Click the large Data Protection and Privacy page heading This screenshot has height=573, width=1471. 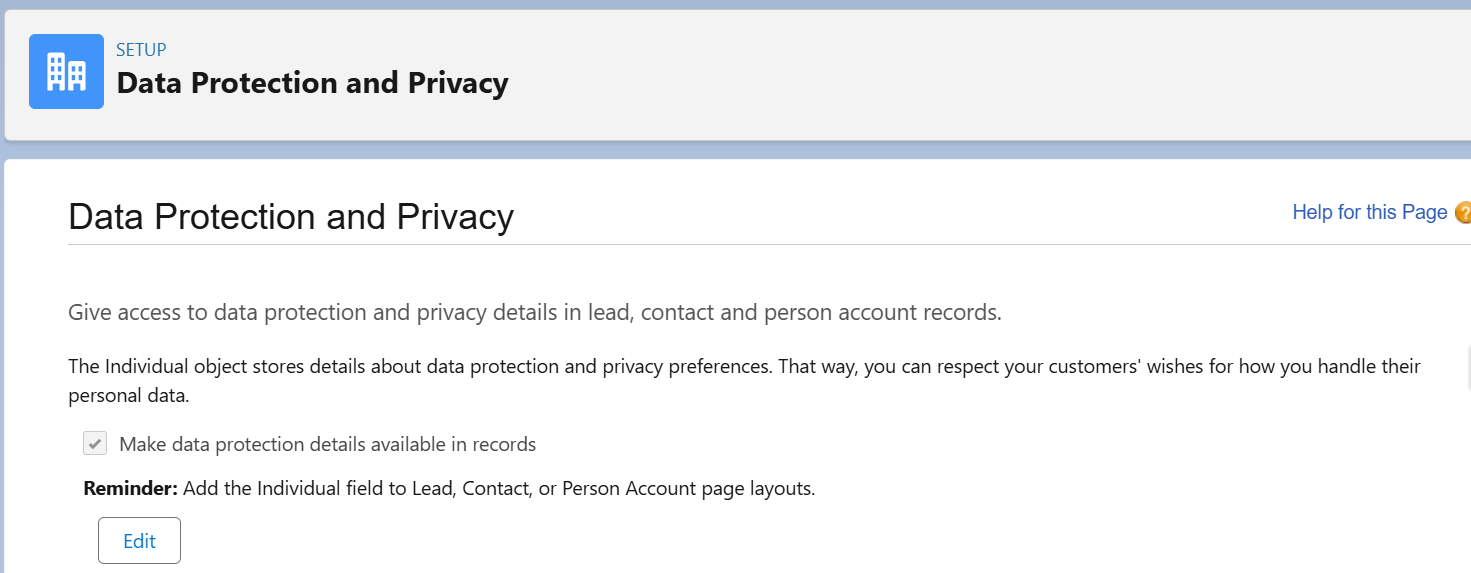pos(291,217)
